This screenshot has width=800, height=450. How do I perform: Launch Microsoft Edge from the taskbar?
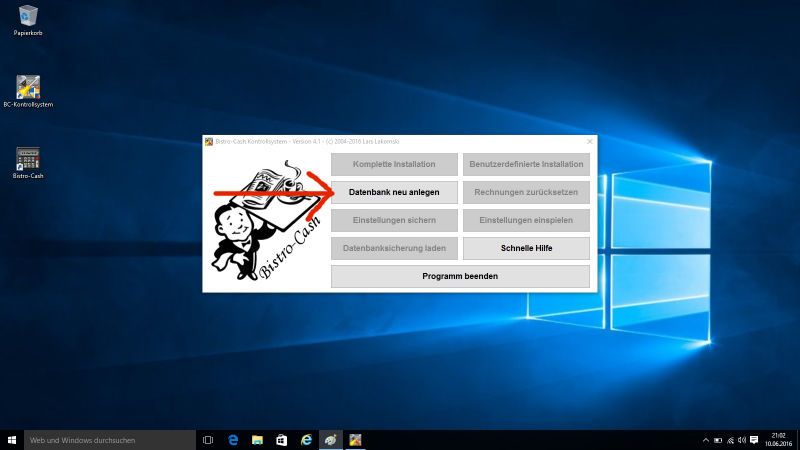pos(233,440)
